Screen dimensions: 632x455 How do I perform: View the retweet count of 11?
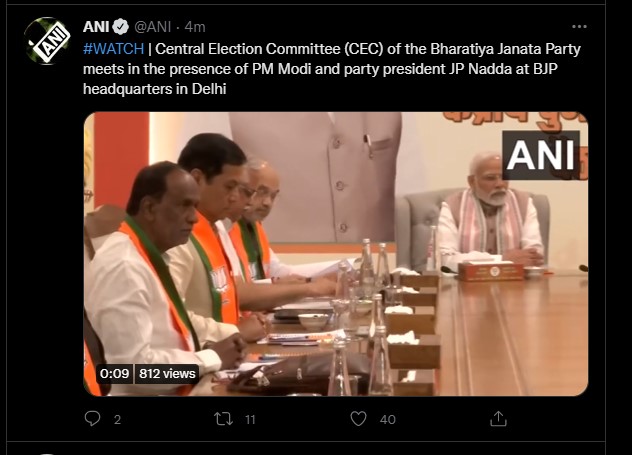(x=250, y=420)
